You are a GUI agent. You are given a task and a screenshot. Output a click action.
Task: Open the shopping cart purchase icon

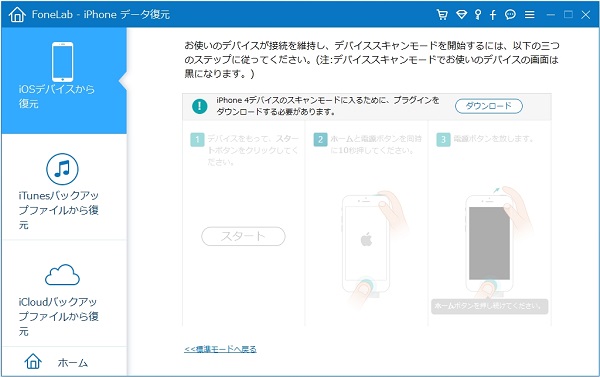click(x=442, y=15)
